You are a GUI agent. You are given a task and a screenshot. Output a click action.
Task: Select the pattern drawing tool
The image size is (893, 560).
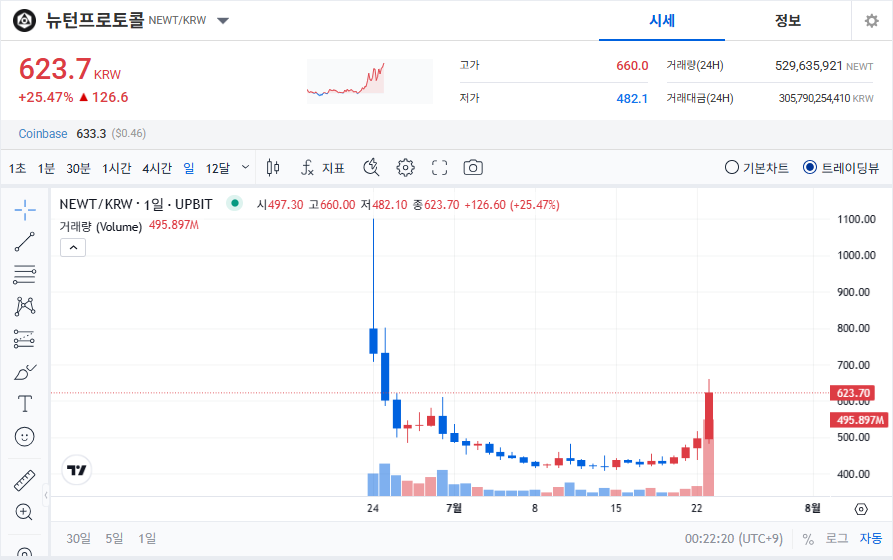24,306
